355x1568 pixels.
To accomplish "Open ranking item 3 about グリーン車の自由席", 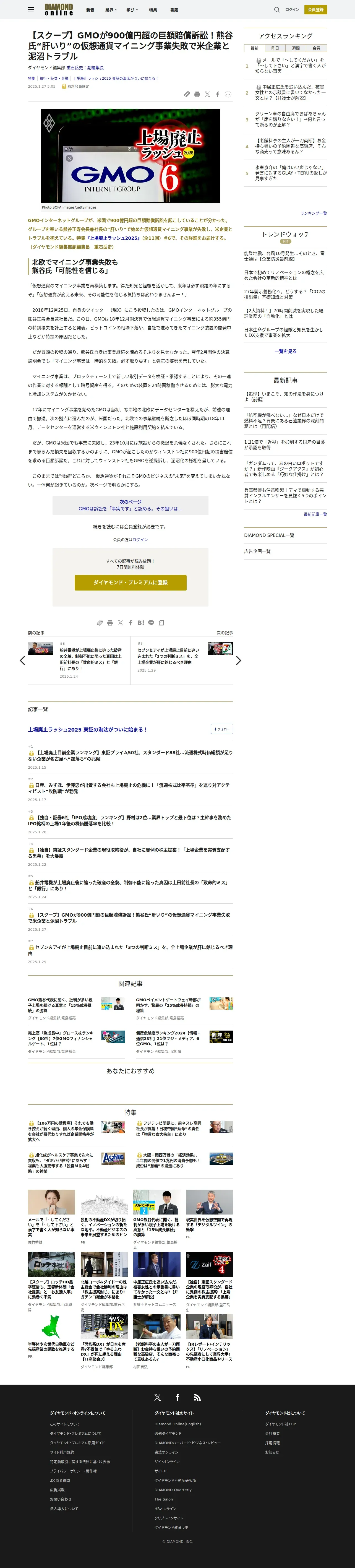I will coord(291,119).
